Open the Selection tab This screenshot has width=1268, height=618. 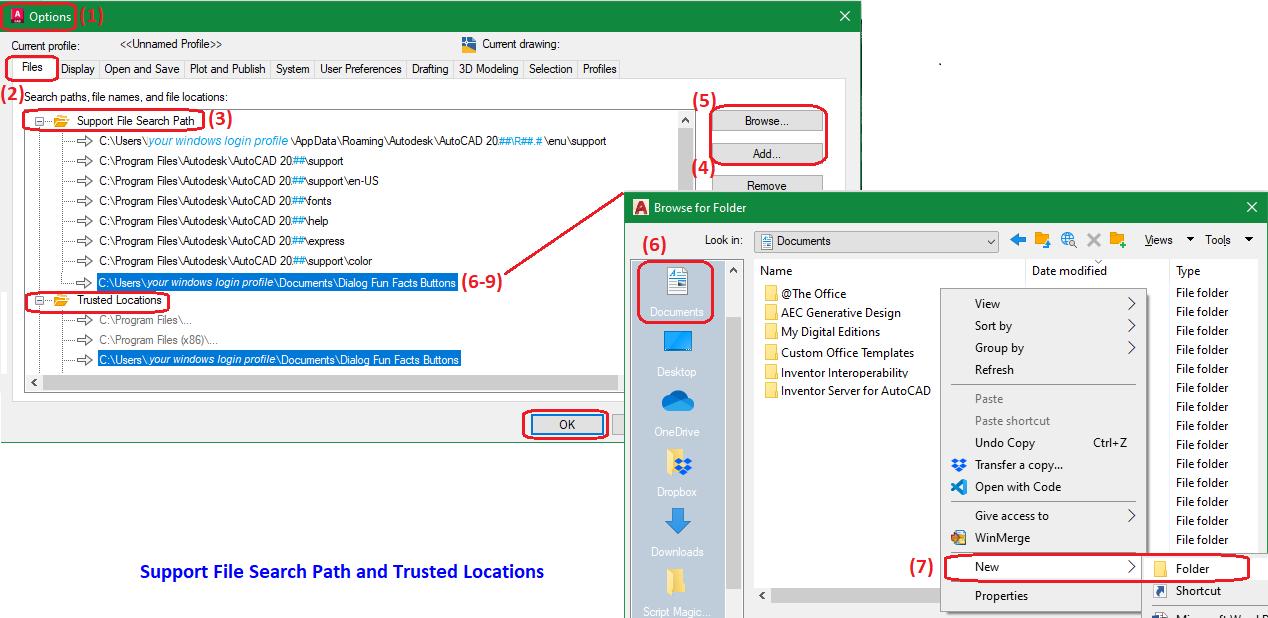550,69
